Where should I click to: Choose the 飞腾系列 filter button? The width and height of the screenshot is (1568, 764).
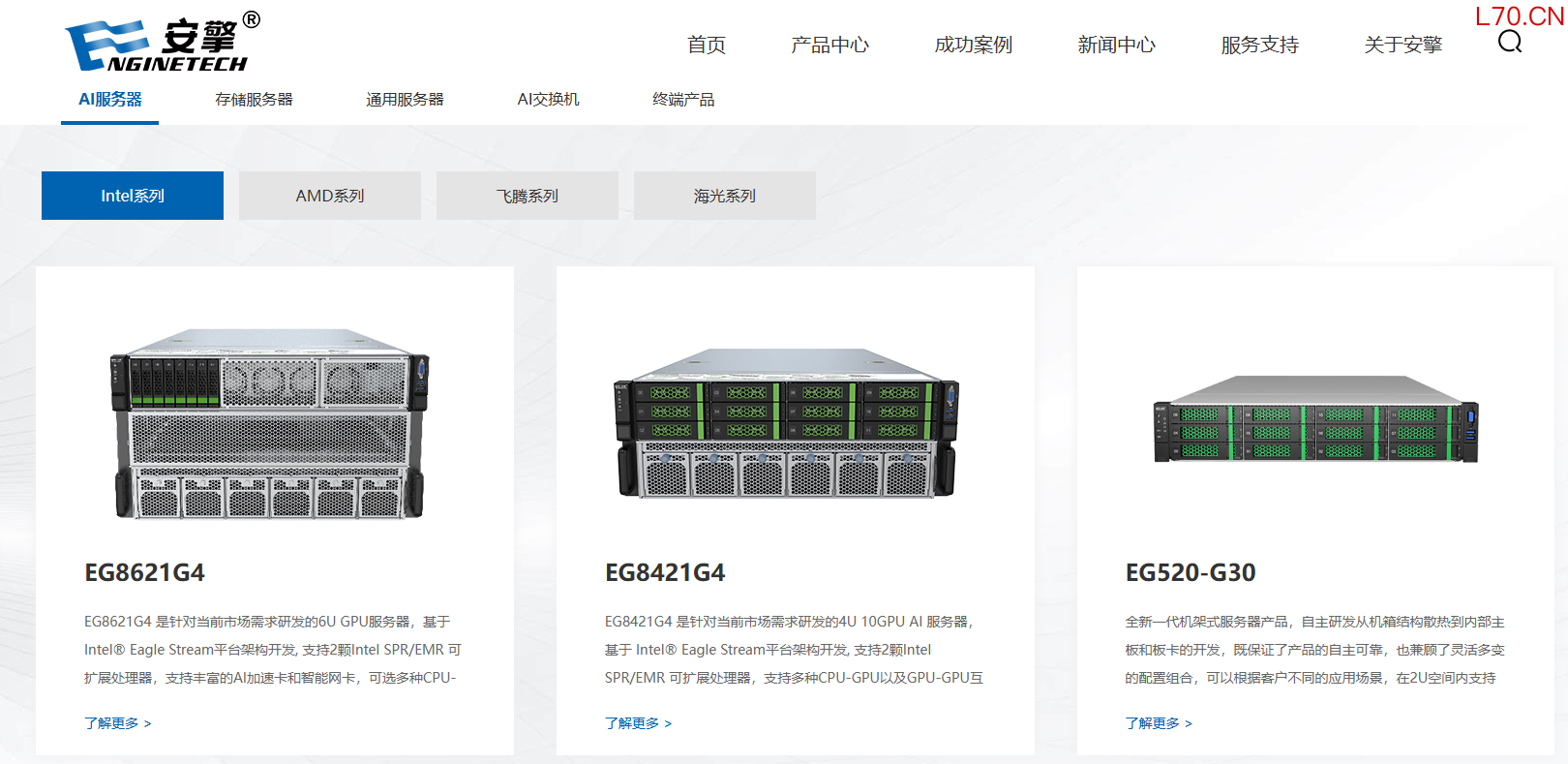(528, 196)
